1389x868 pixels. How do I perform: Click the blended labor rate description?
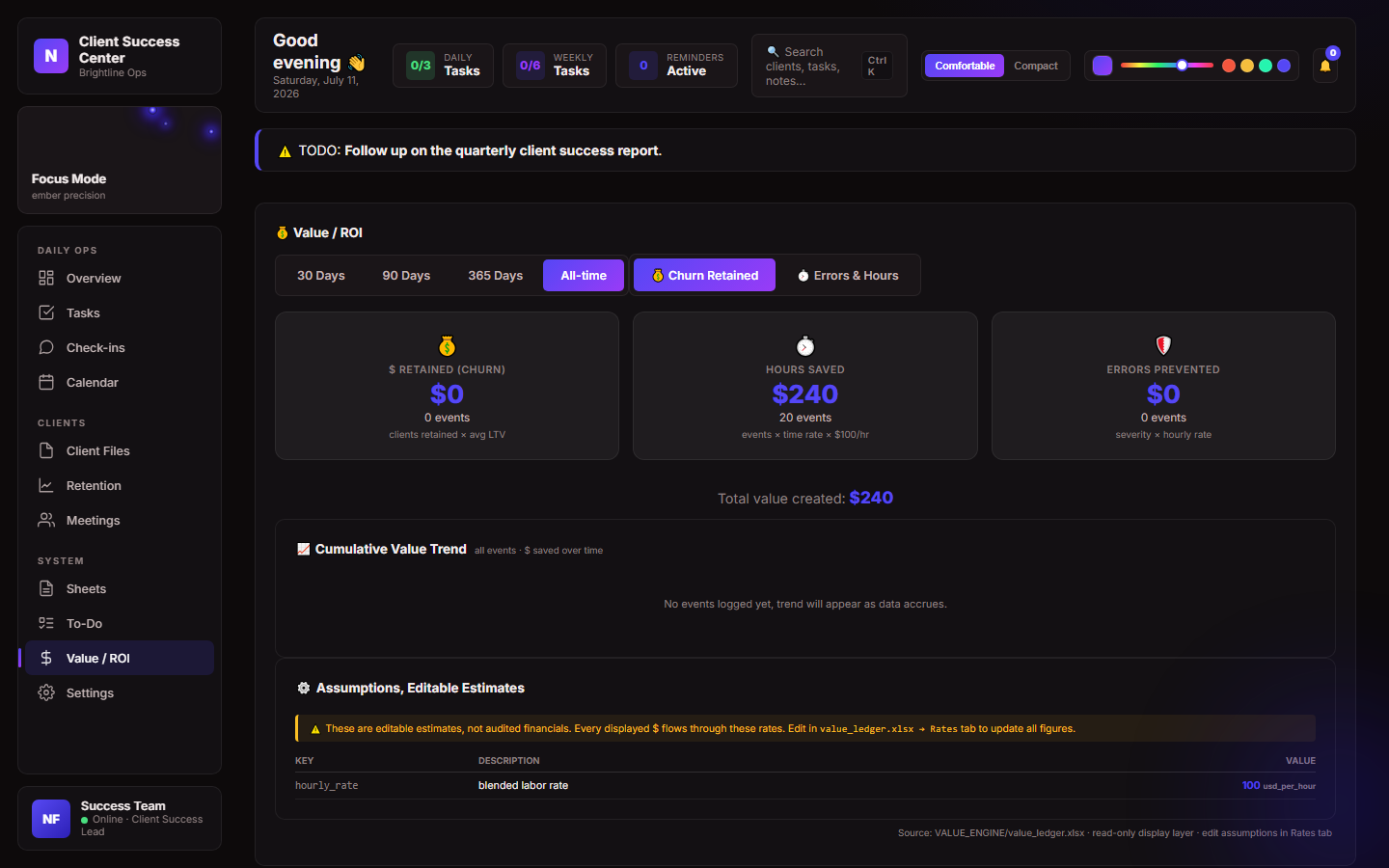click(x=523, y=786)
